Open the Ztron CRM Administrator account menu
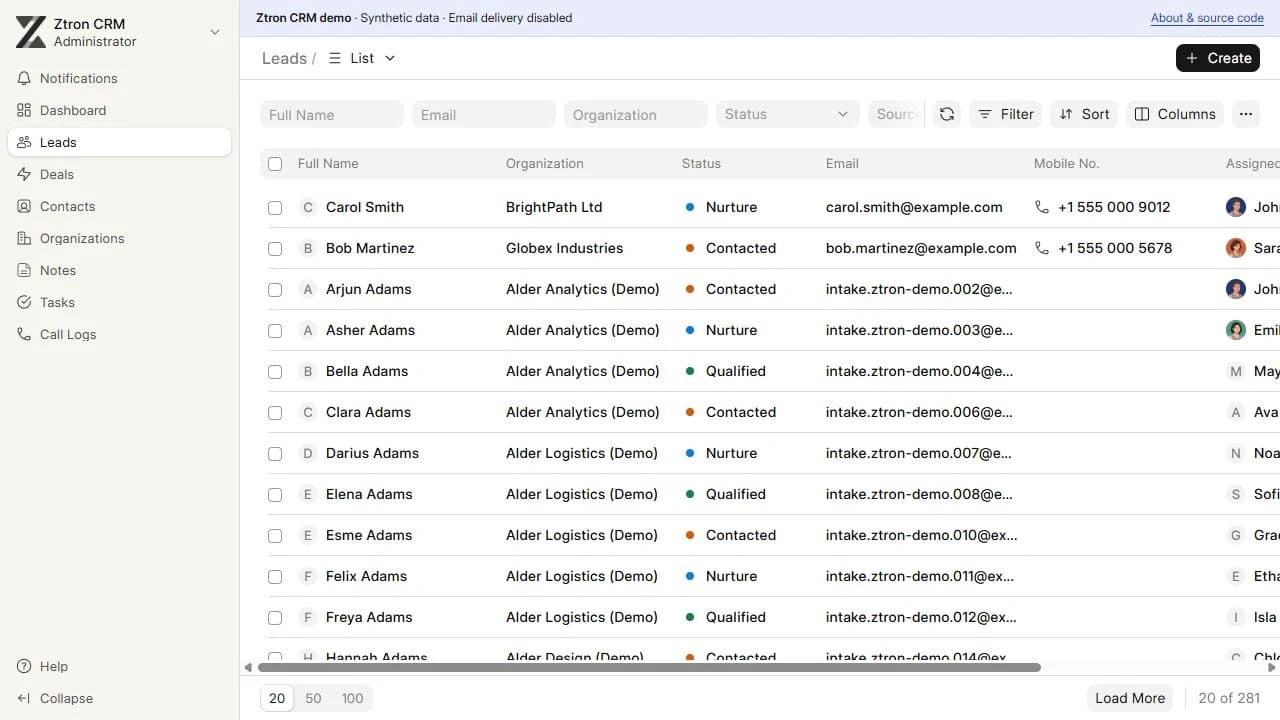This screenshot has width=1280, height=720. click(119, 32)
